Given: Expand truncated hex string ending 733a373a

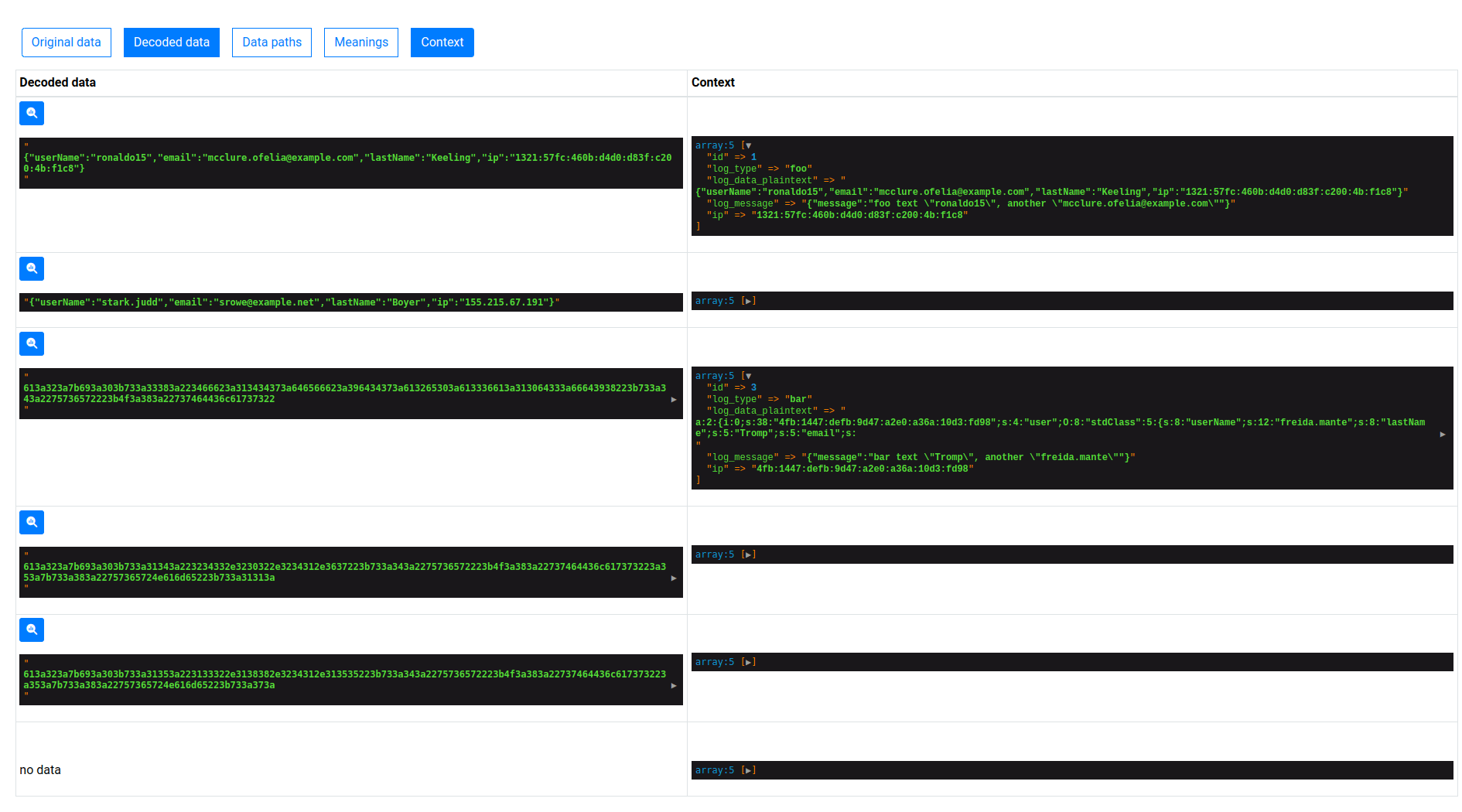Looking at the screenshot, I should (674, 686).
